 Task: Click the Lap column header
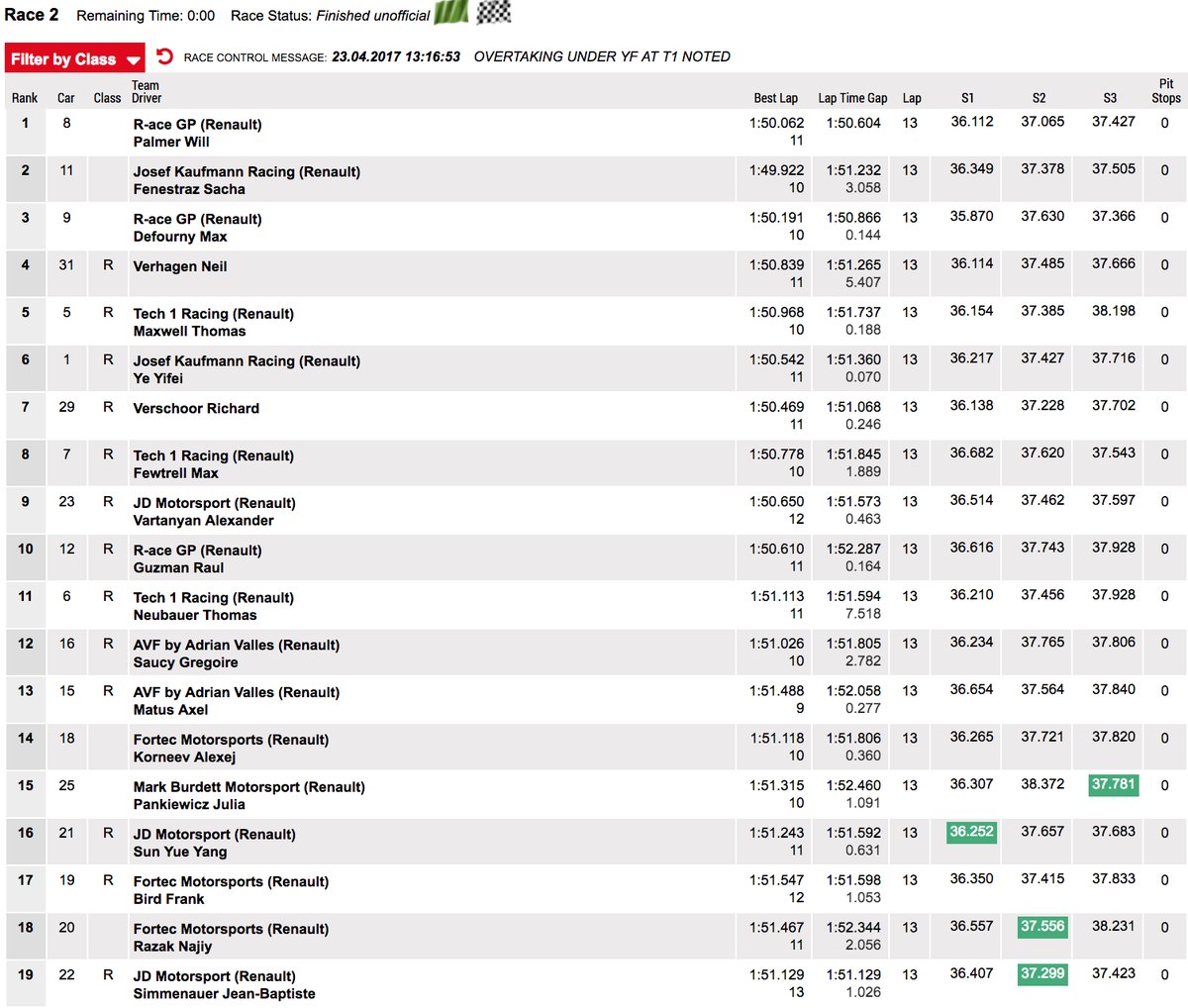click(912, 98)
